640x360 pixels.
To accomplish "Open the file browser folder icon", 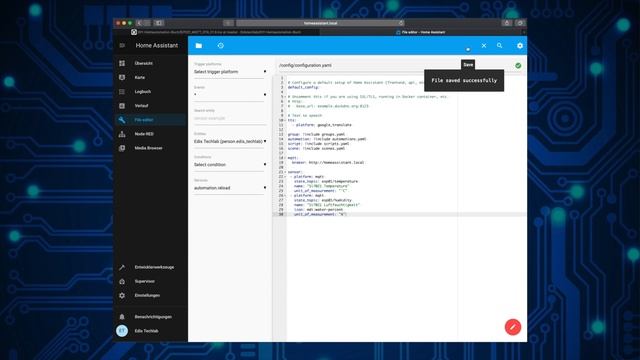I will click(199, 46).
